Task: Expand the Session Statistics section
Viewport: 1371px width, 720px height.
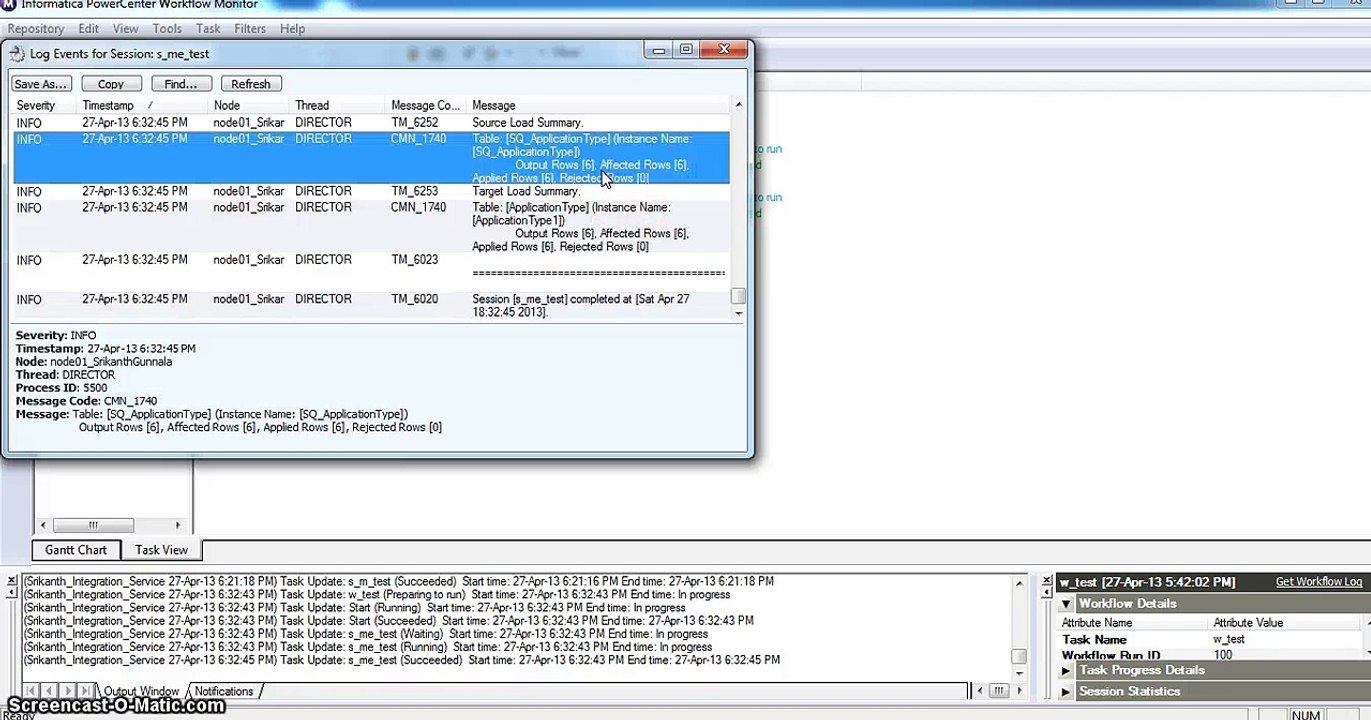Action: tap(1066, 692)
